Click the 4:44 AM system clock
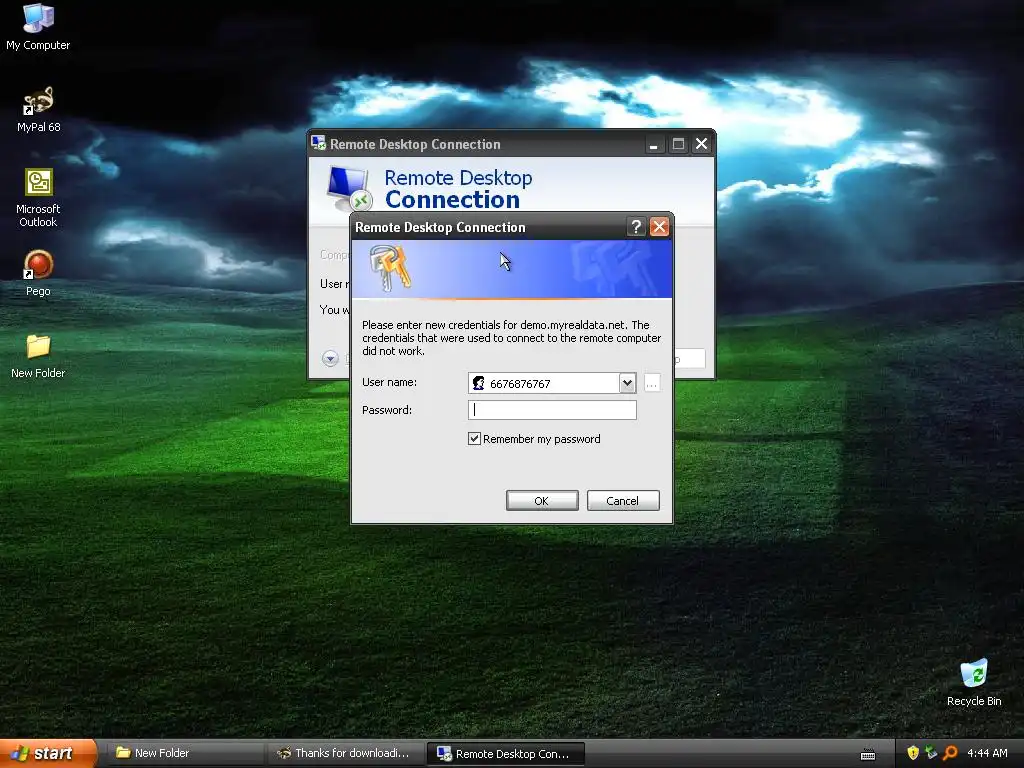This screenshot has width=1024, height=768. tap(987, 753)
